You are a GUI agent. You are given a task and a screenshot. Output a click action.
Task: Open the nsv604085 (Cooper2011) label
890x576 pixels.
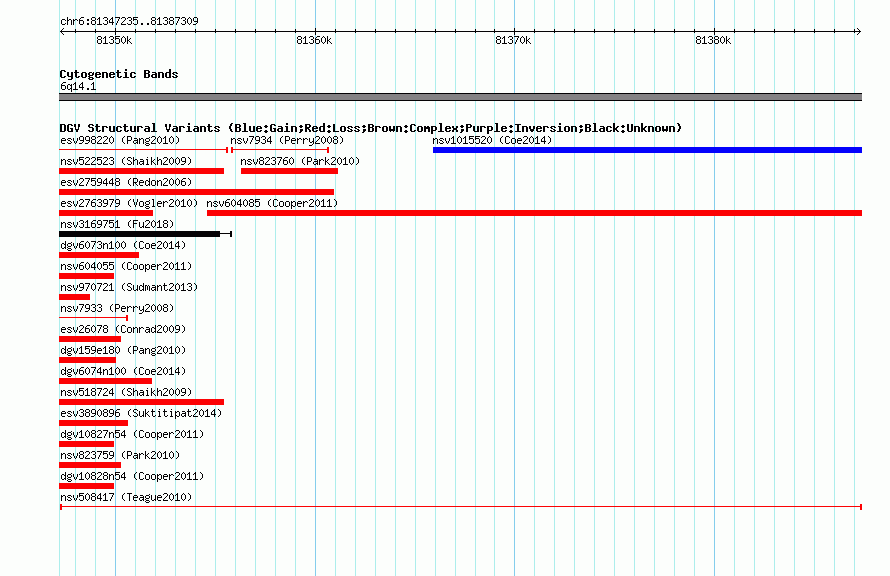(272, 203)
